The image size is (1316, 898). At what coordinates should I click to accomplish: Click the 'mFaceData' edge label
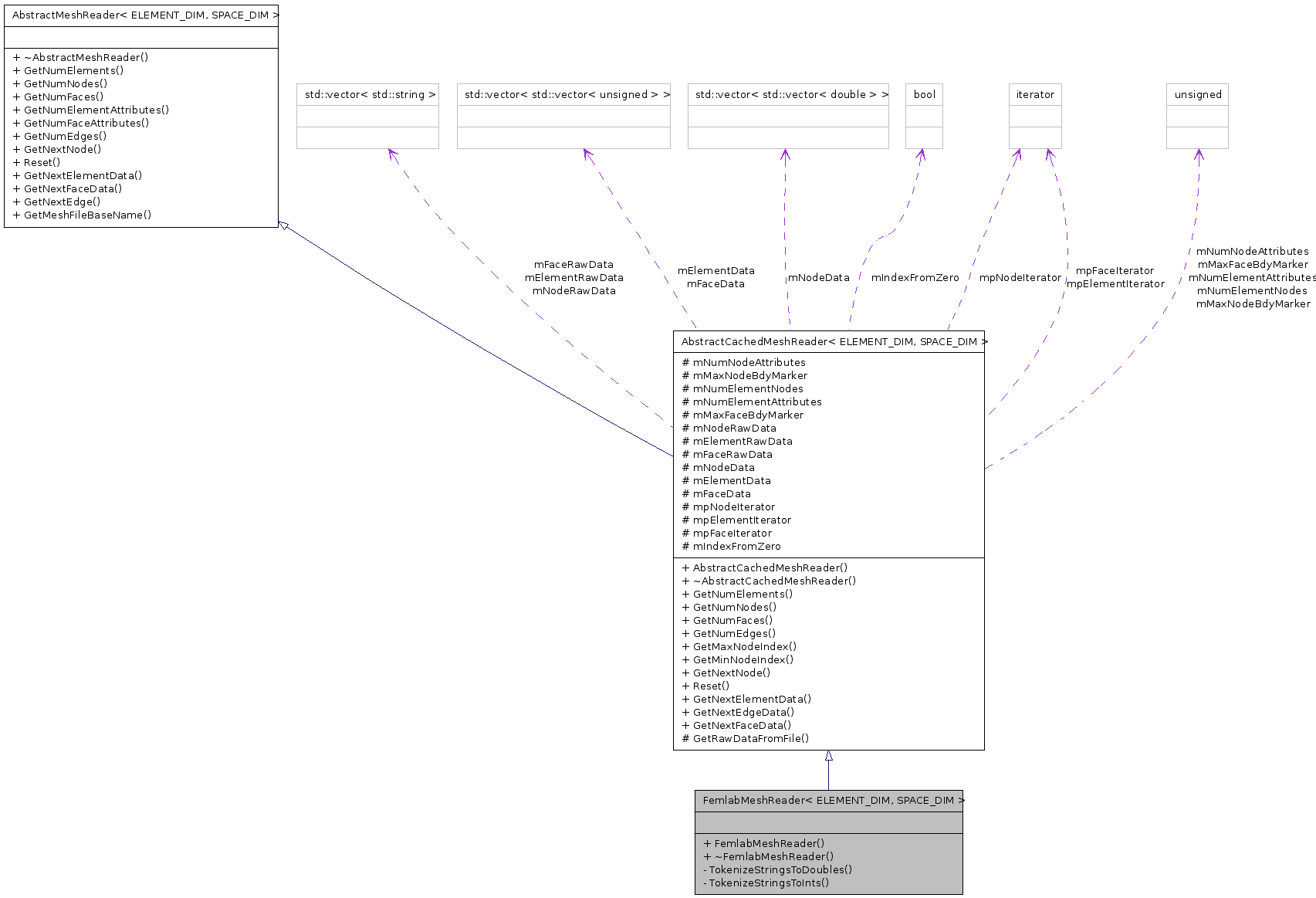click(716, 283)
